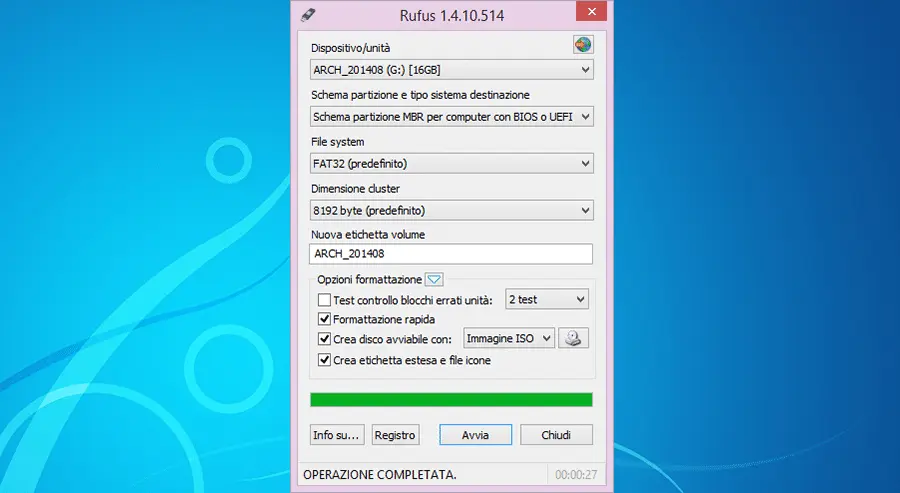Open the Schema partizione MBR dropdown
The height and width of the screenshot is (493, 900).
451,117
